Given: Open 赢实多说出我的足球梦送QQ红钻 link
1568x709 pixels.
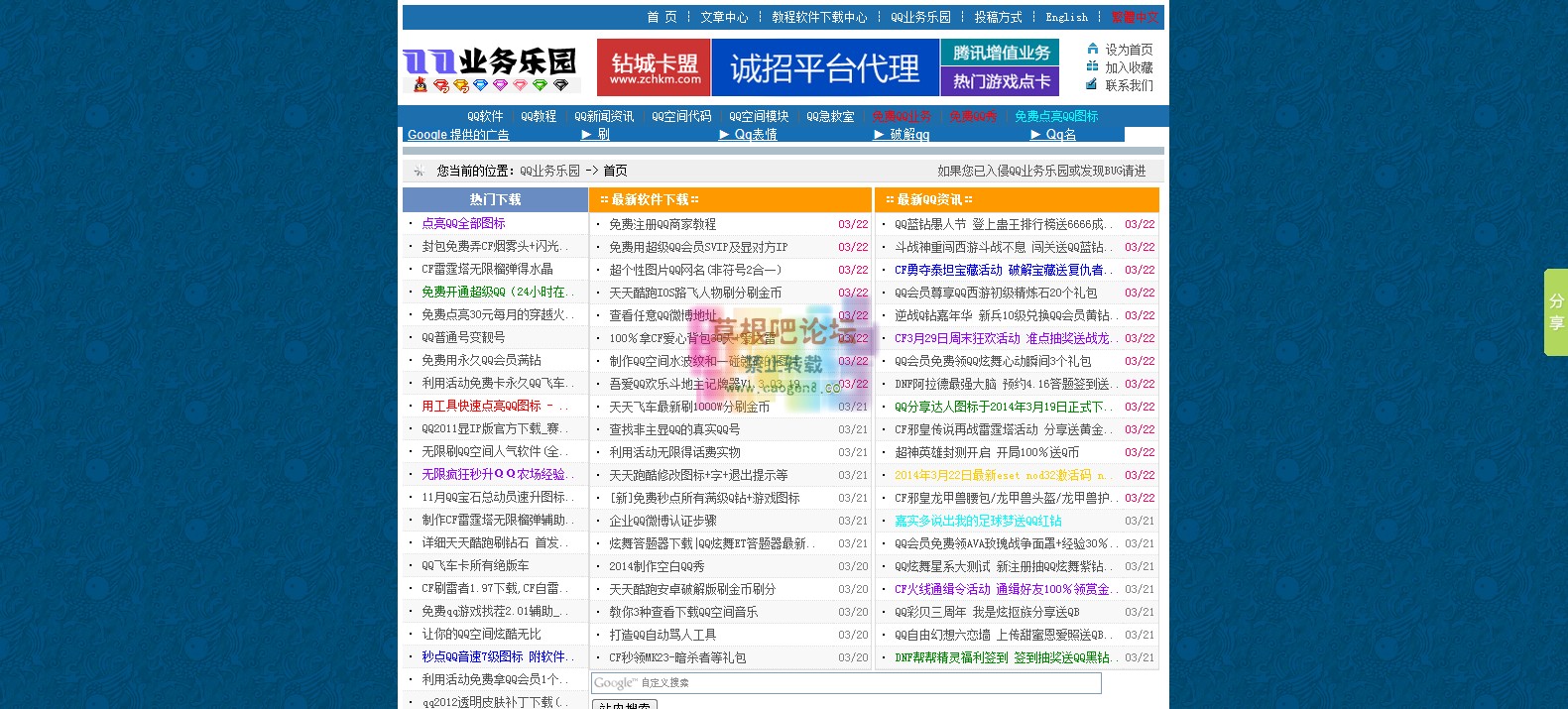Looking at the screenshot, I should pos(978,521).
